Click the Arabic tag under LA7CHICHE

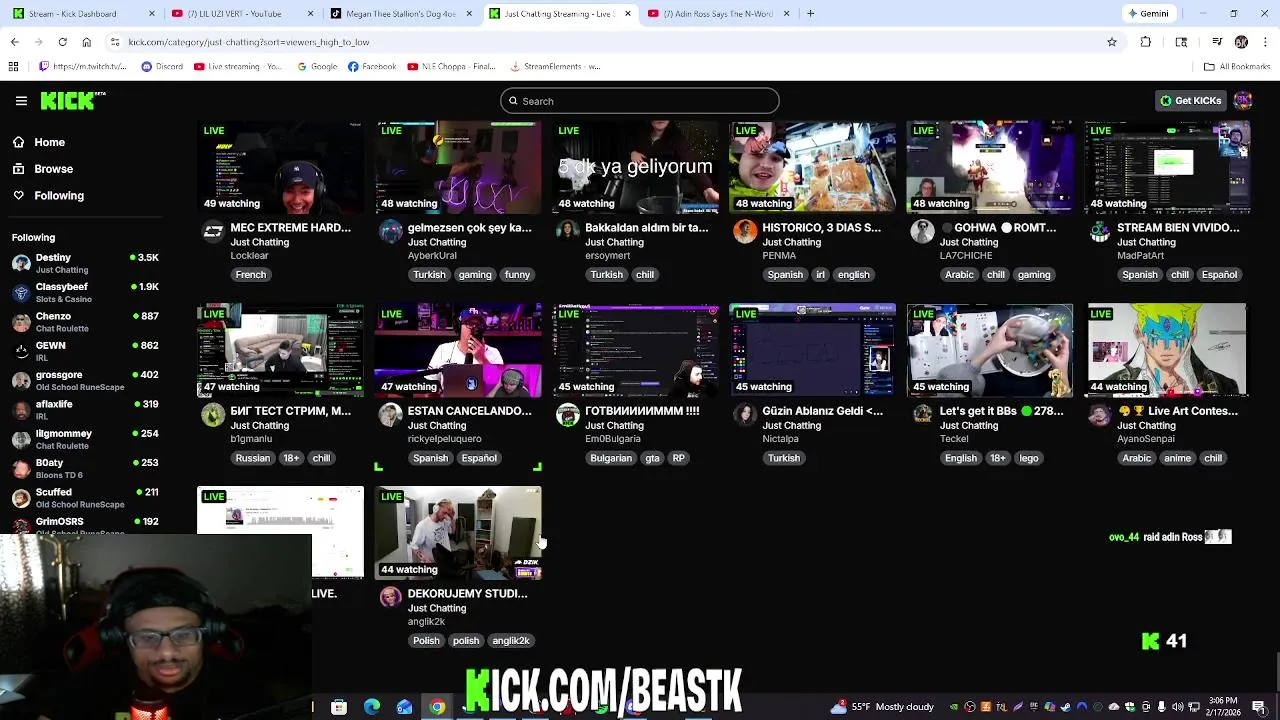[x=959, y=275]
